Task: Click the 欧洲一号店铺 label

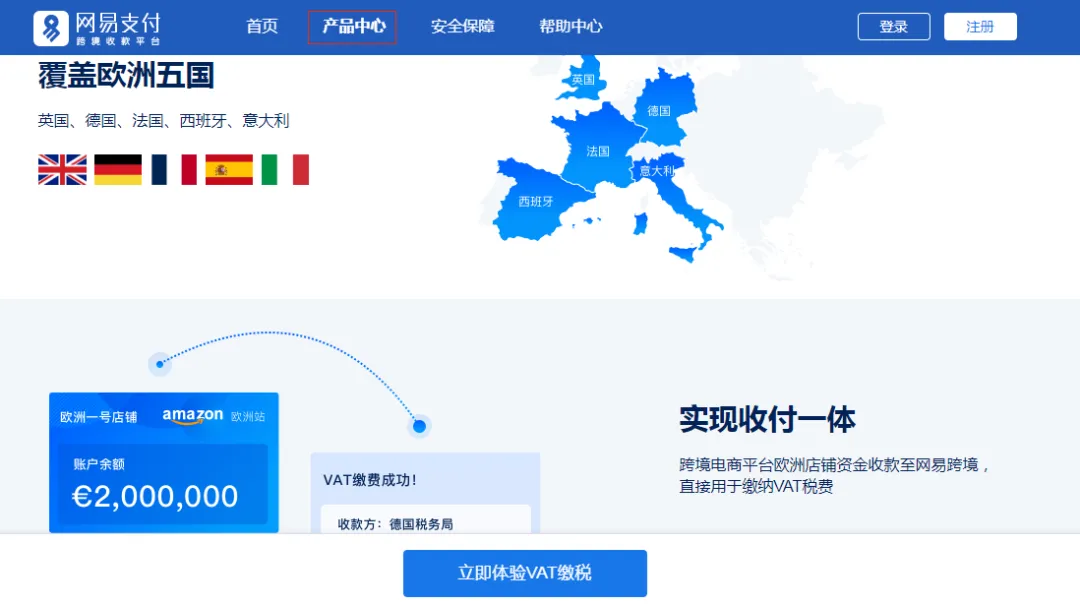Action: 98,417
